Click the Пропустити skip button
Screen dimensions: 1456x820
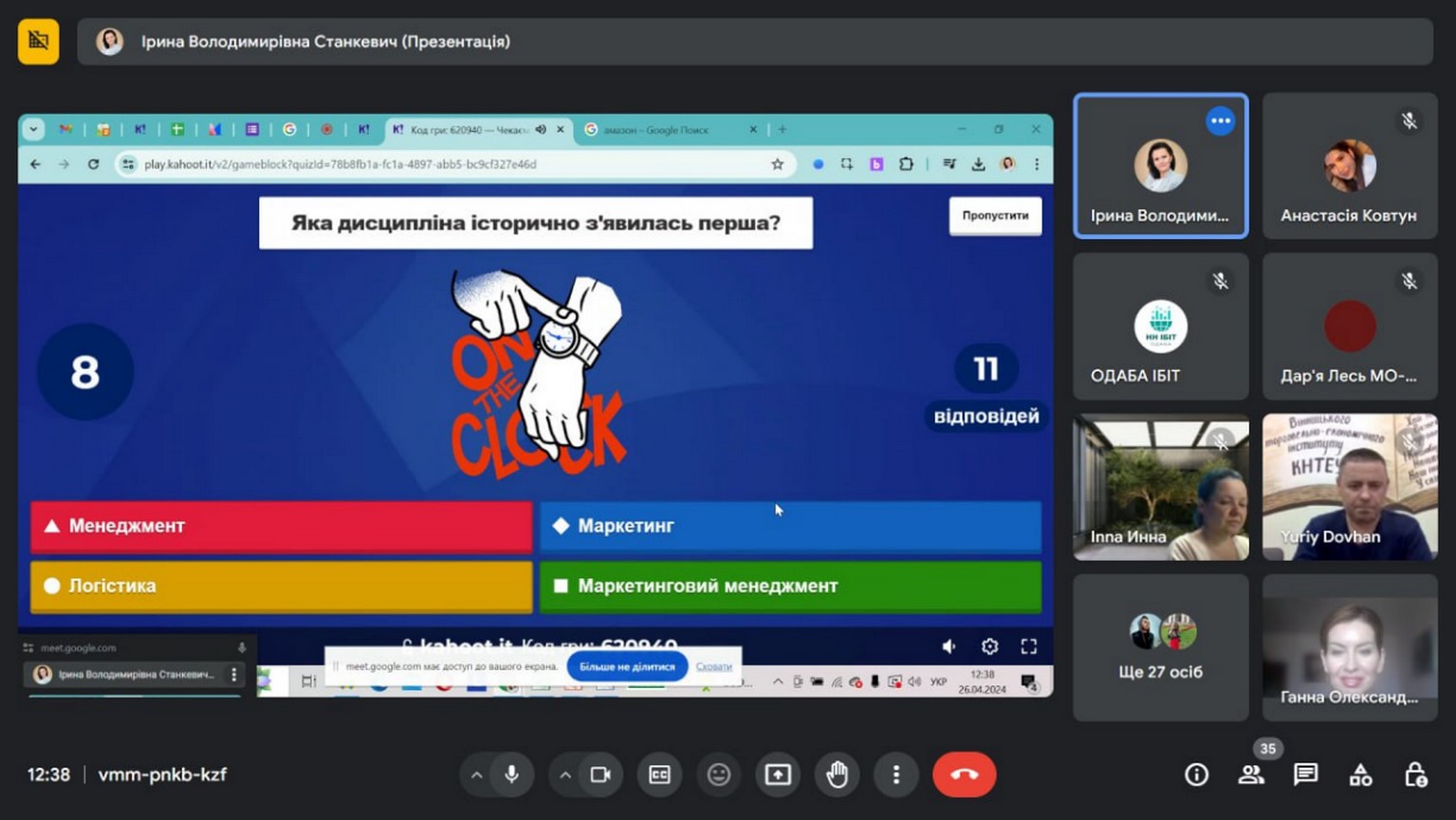pyautogui.click(x=995, y=215)
